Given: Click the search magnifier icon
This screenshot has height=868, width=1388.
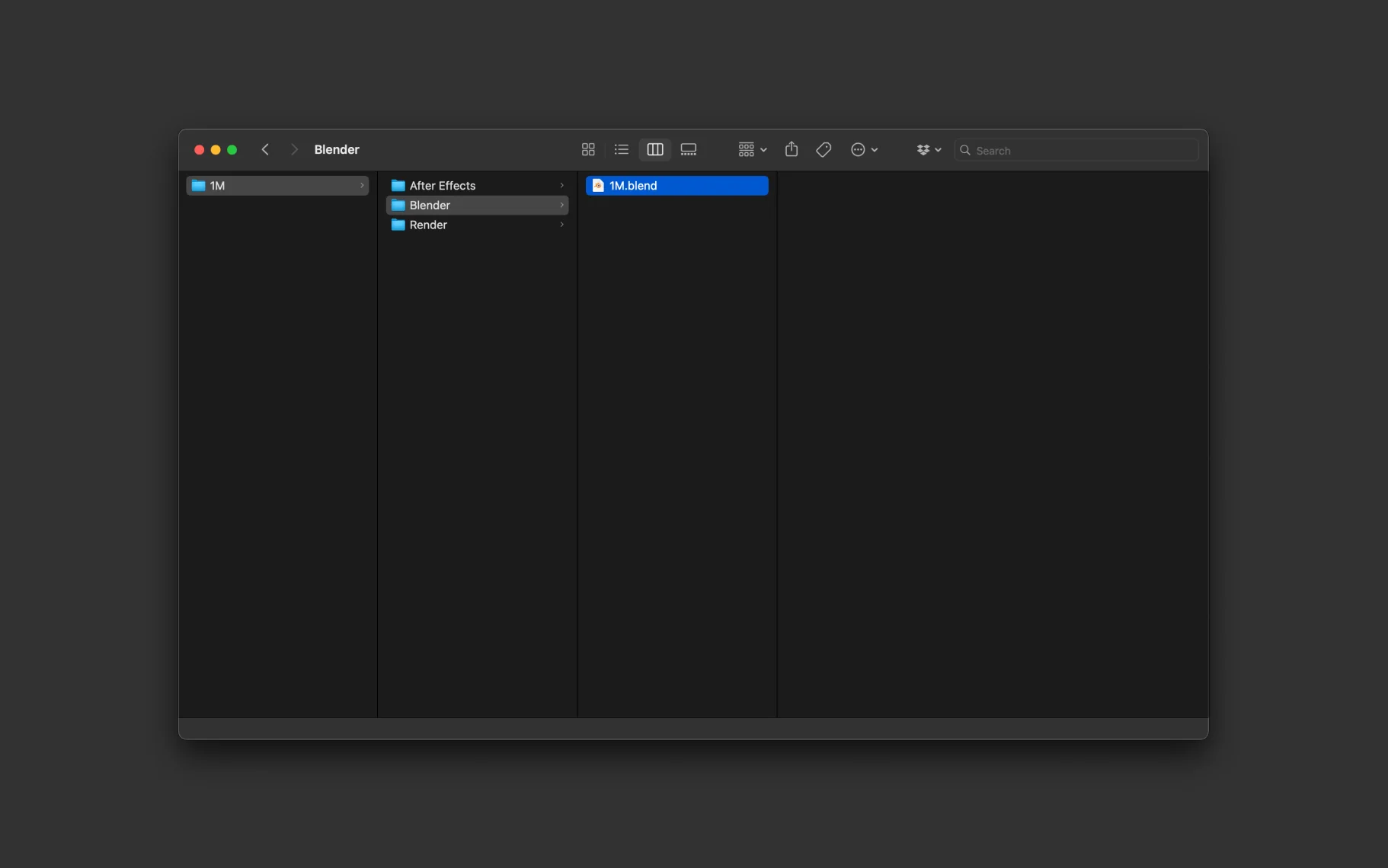Looking at the screenshot, I should 965,150.
